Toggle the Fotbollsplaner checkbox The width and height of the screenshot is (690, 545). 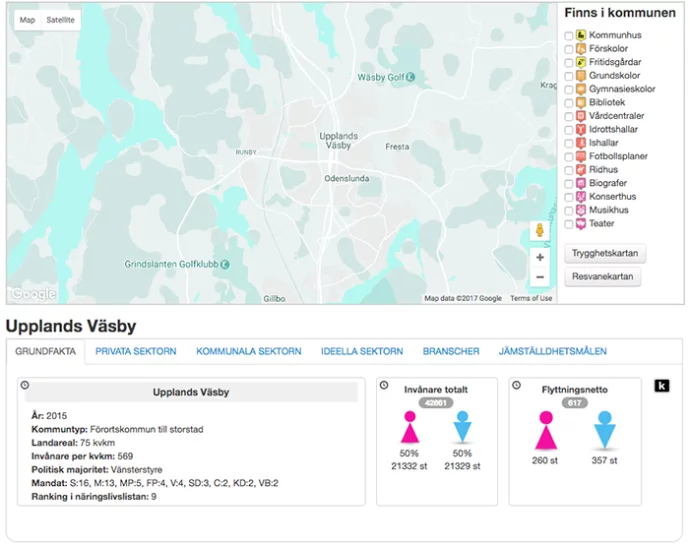[x=569, y=157]
